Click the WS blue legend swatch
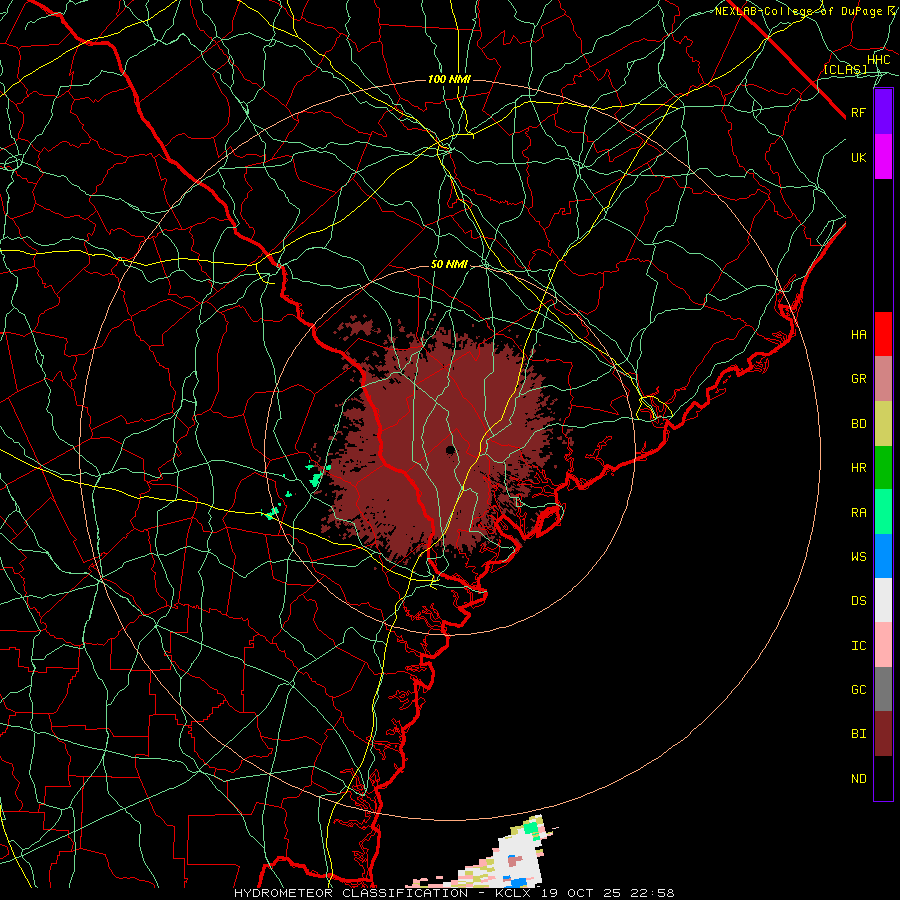The width and height of the screenshot is (900, 900). [x=883, y=556]
